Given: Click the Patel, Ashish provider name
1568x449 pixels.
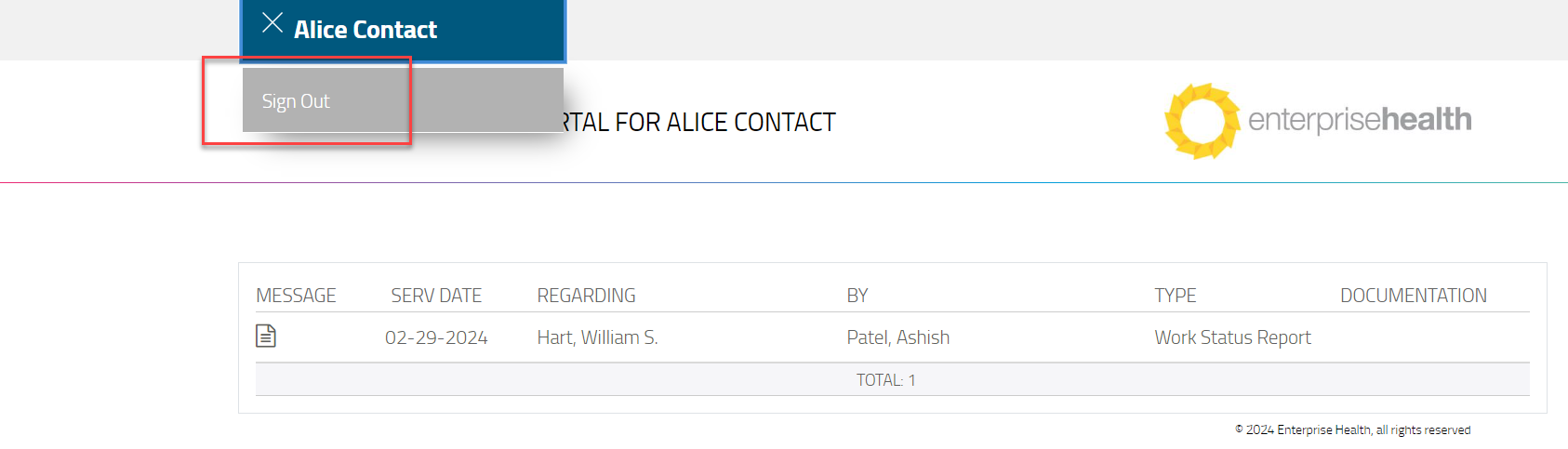Looking at the screenshot, I should tap(897, 337).
